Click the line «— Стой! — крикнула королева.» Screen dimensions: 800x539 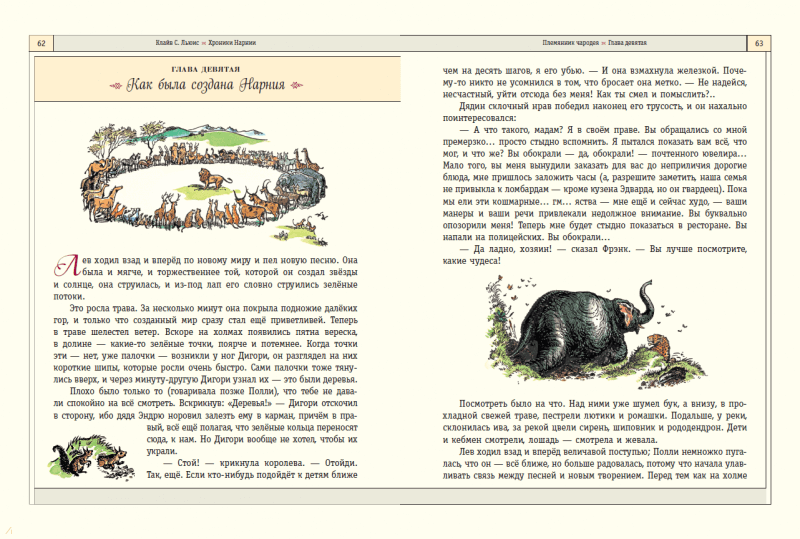click(260, 463)
